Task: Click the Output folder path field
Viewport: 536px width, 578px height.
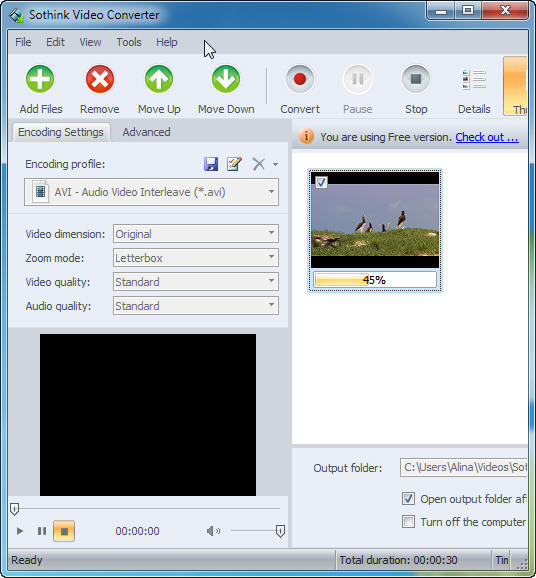Action: pyautogui.click(x=464, y=467)
